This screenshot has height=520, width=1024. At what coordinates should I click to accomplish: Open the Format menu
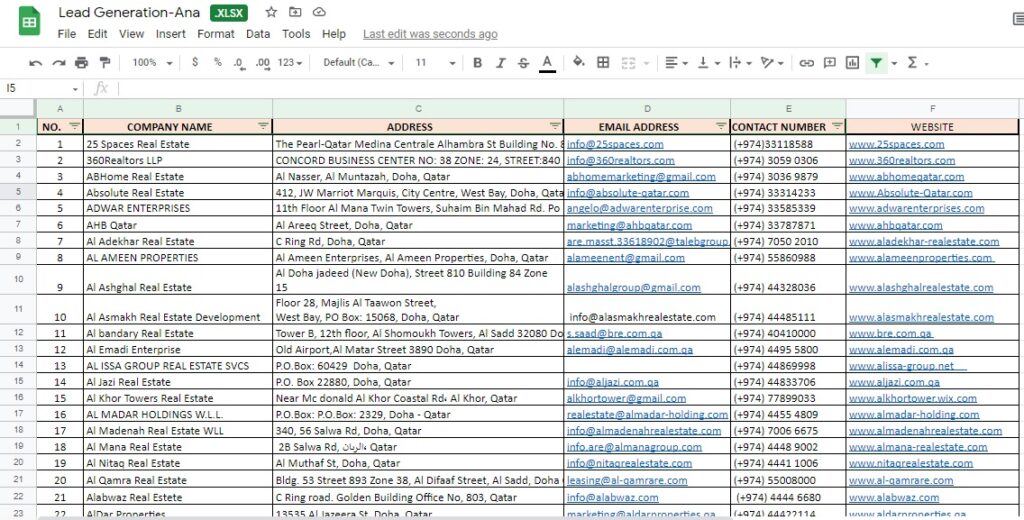[216, 34]
